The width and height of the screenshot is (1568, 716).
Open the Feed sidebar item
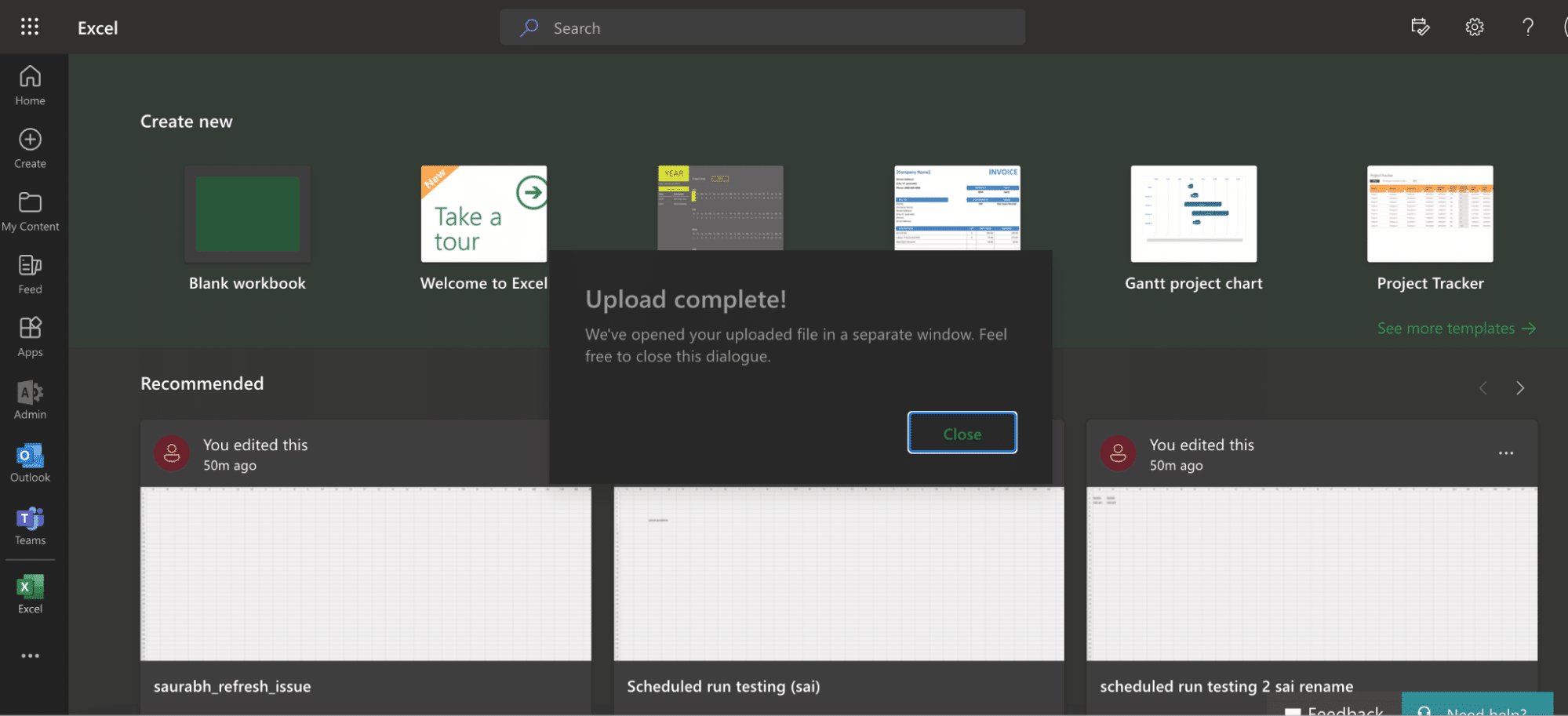[x=30, y=274]
